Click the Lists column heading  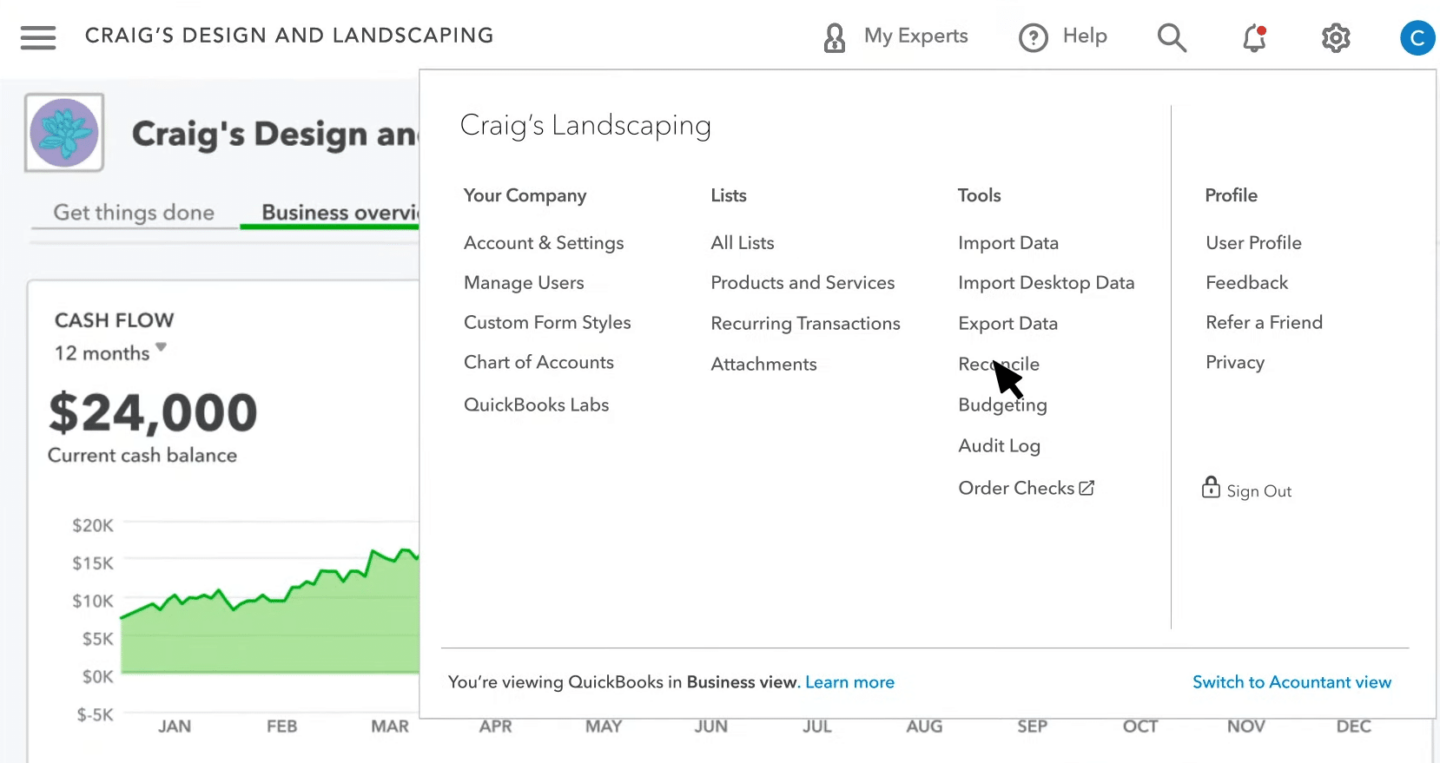[x=729, y=196]
